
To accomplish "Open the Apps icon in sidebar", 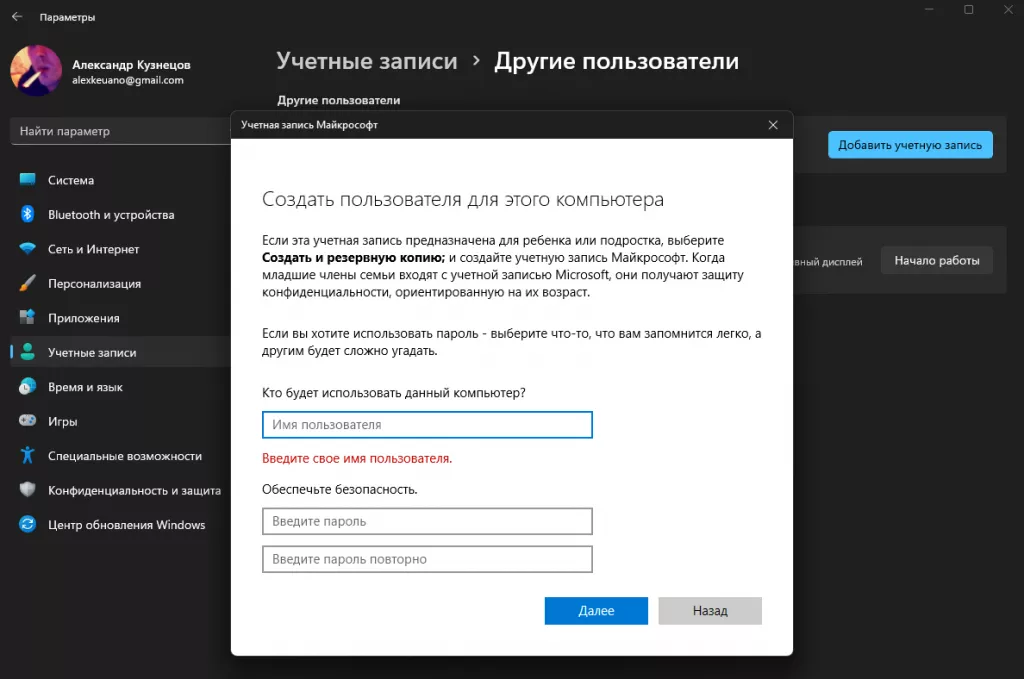I will 28,318.
